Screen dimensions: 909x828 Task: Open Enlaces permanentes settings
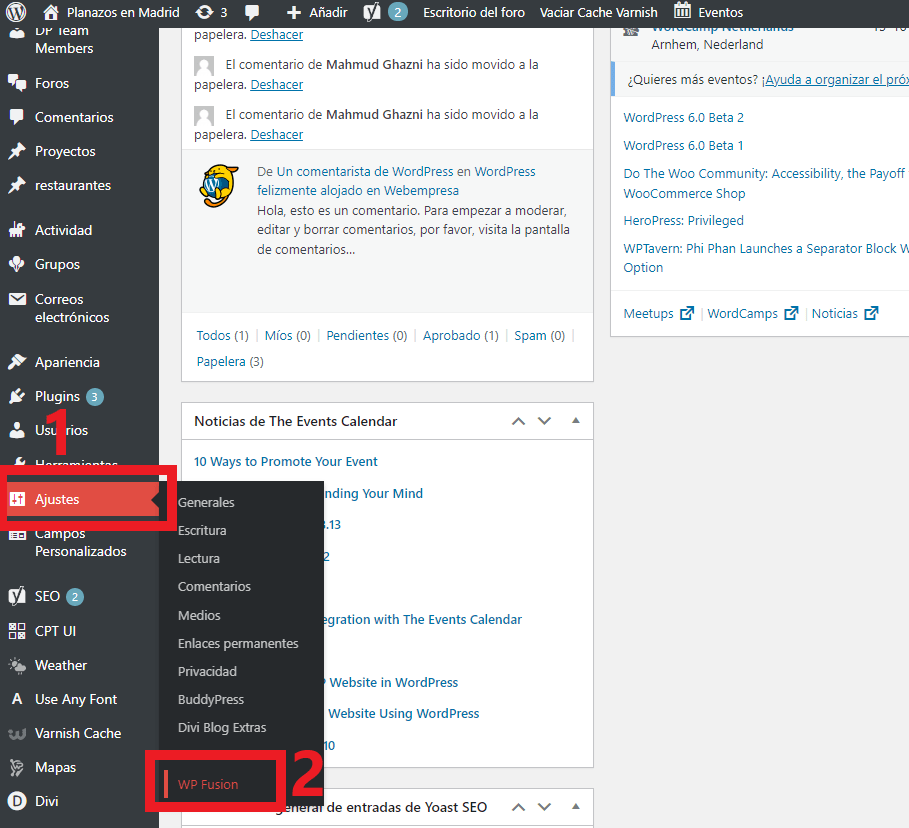click(238, 643)
